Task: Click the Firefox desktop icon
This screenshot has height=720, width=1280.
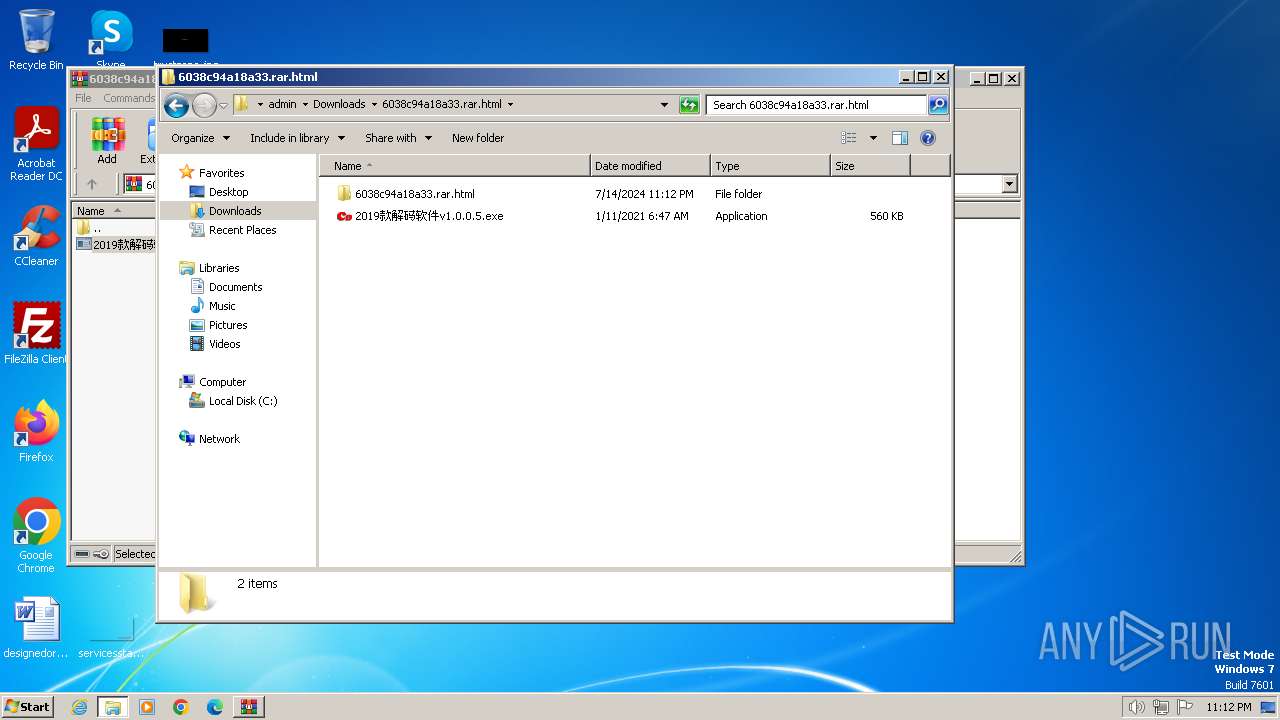Action: pyautogui.click(x=36, y=432)
